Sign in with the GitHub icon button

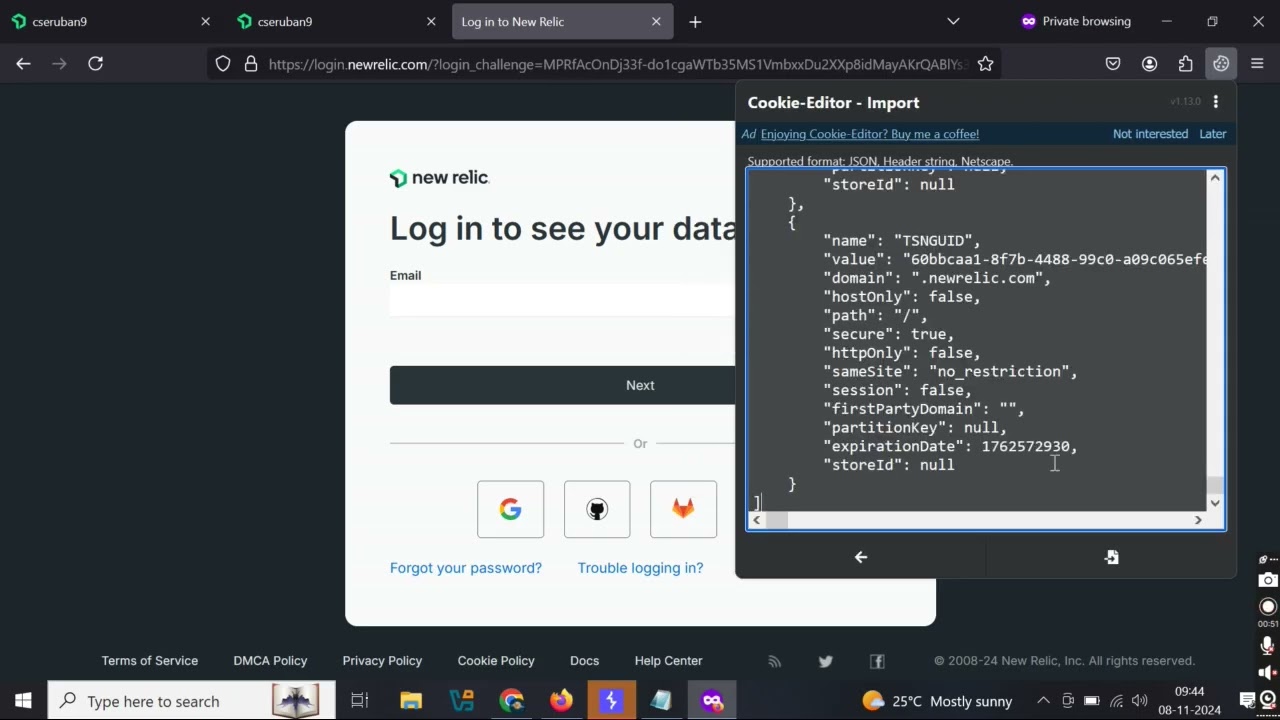point(597,509)
